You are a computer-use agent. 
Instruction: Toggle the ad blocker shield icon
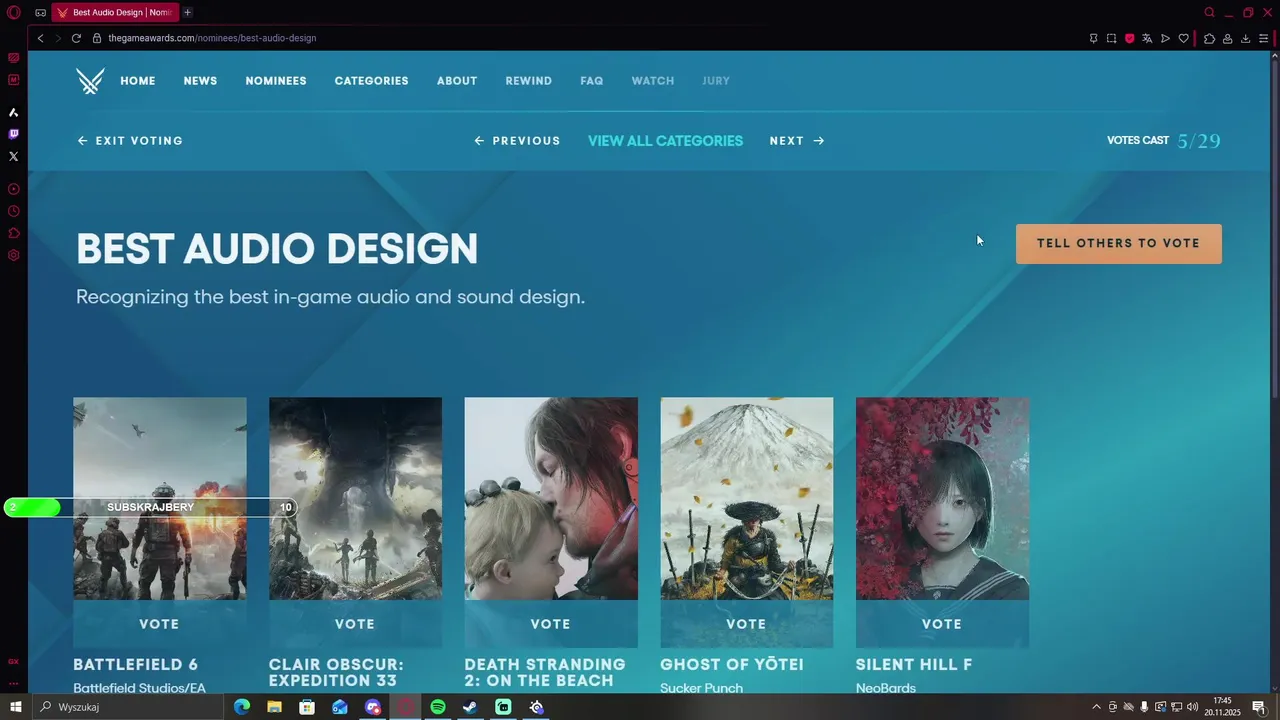pyautogui.click(x=1129, y=38)
